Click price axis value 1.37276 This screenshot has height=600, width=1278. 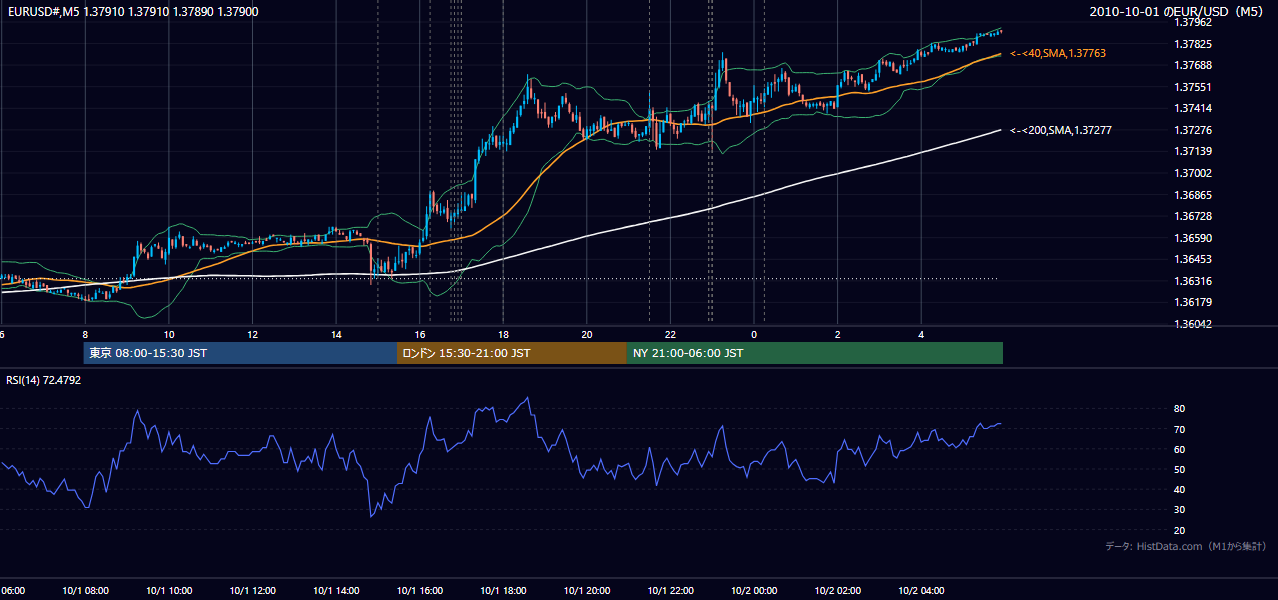[x=1191, y=130]
